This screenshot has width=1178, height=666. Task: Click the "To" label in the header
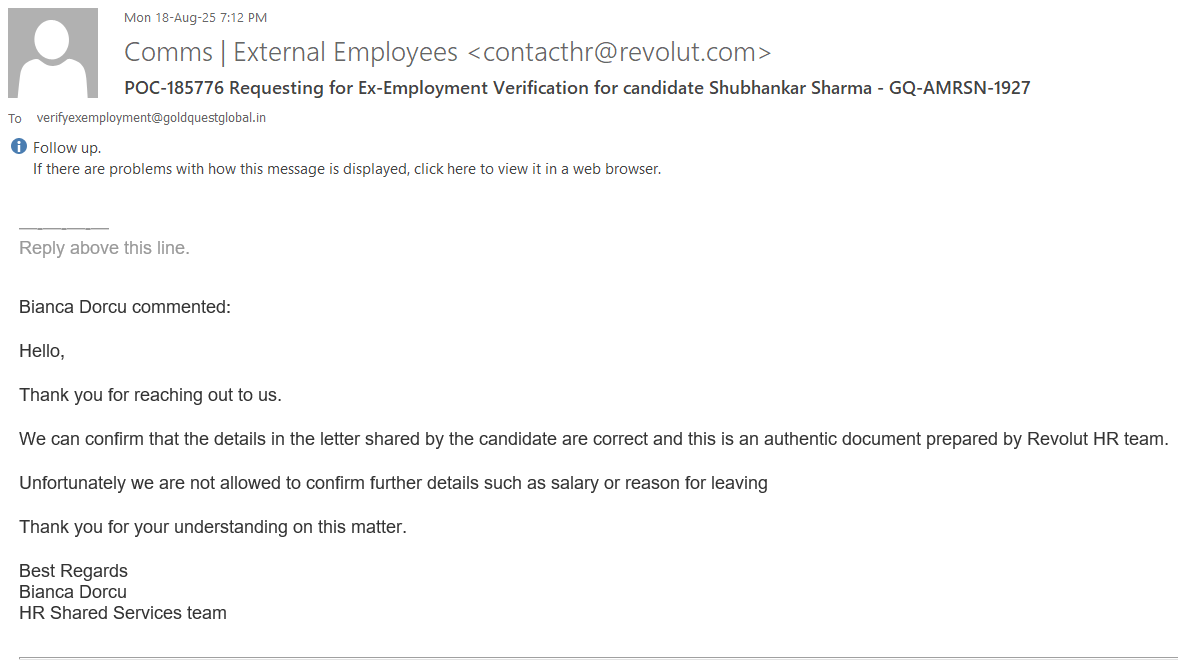(x=15, y=119)
